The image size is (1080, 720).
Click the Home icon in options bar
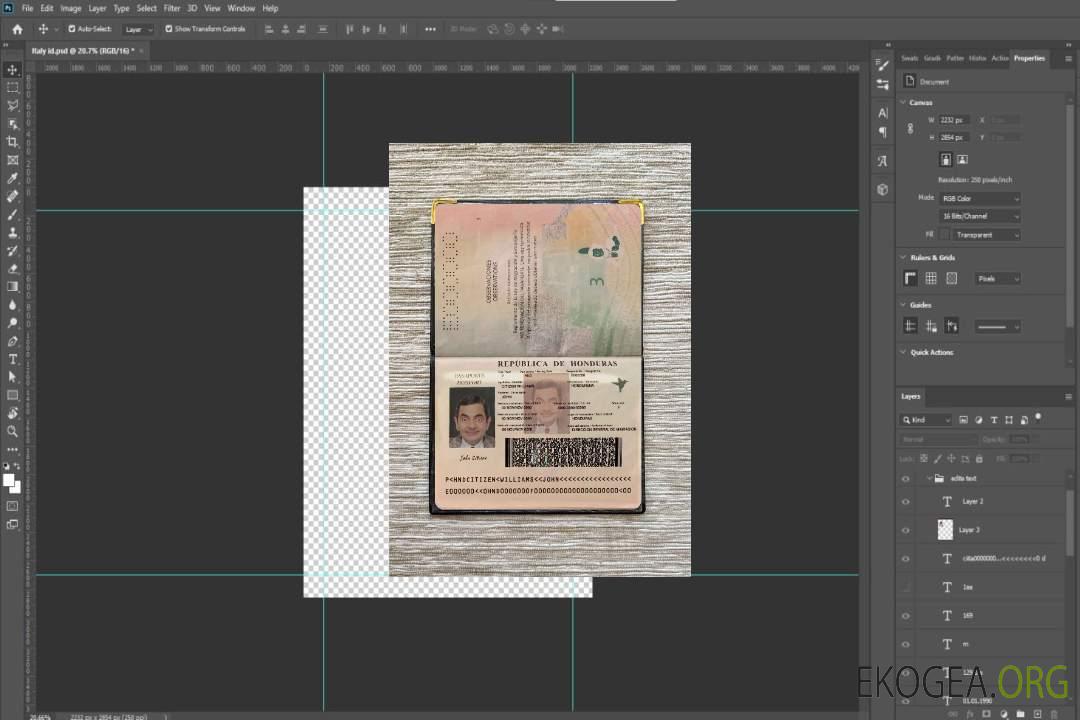pos(17,29)
